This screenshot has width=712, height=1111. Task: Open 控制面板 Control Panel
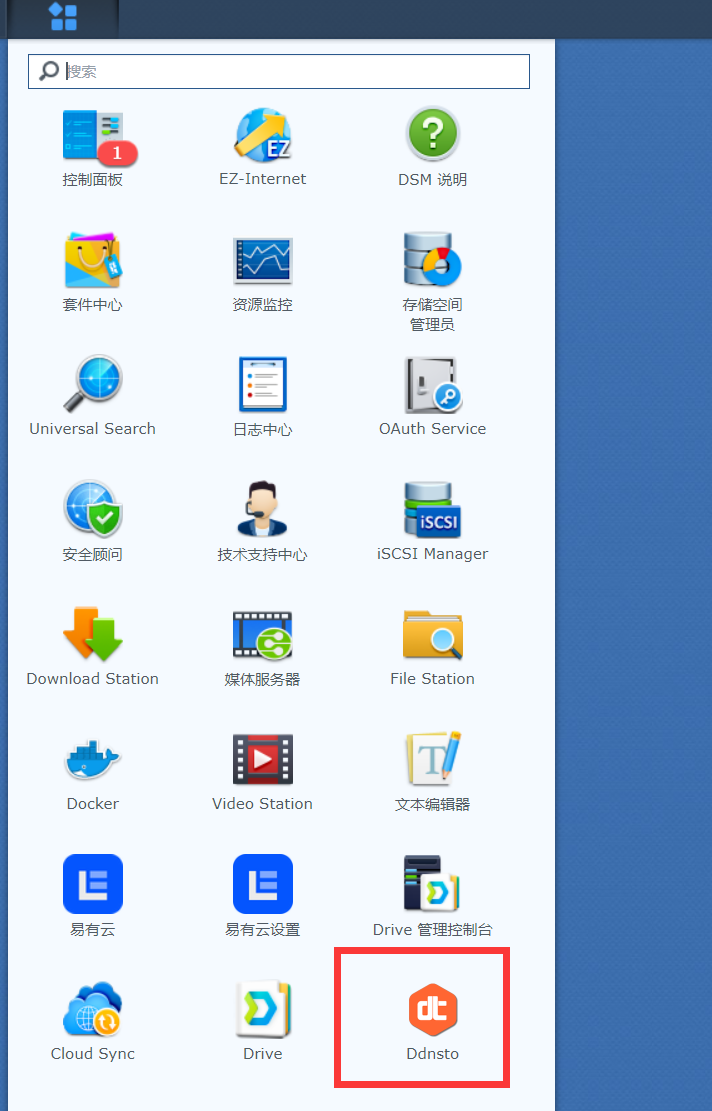click(x=93, y=148)
